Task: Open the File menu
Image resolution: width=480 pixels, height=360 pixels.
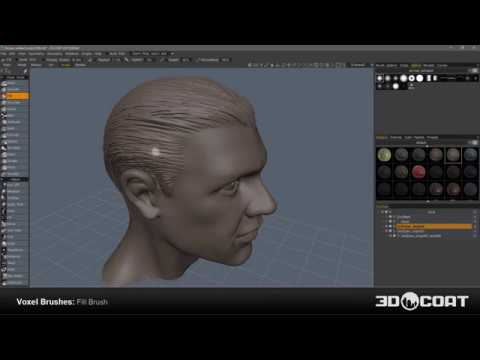Action: 3,53
